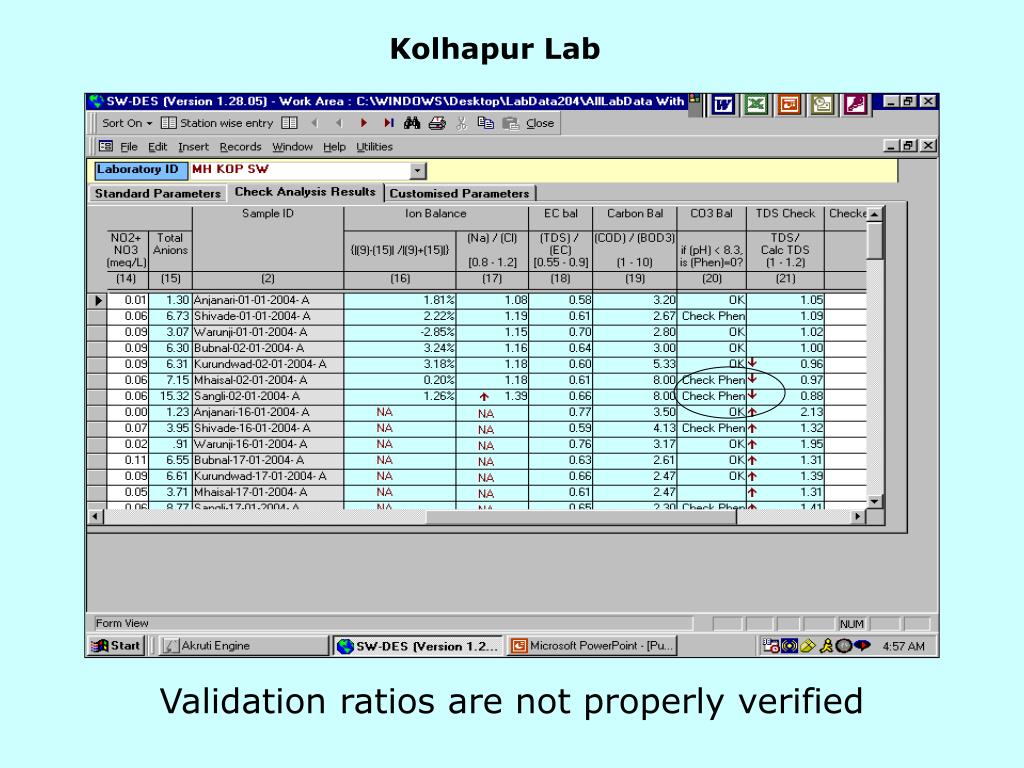Switch to Customised Parameters tab
1024x768 pixels.
click(459, 193)
